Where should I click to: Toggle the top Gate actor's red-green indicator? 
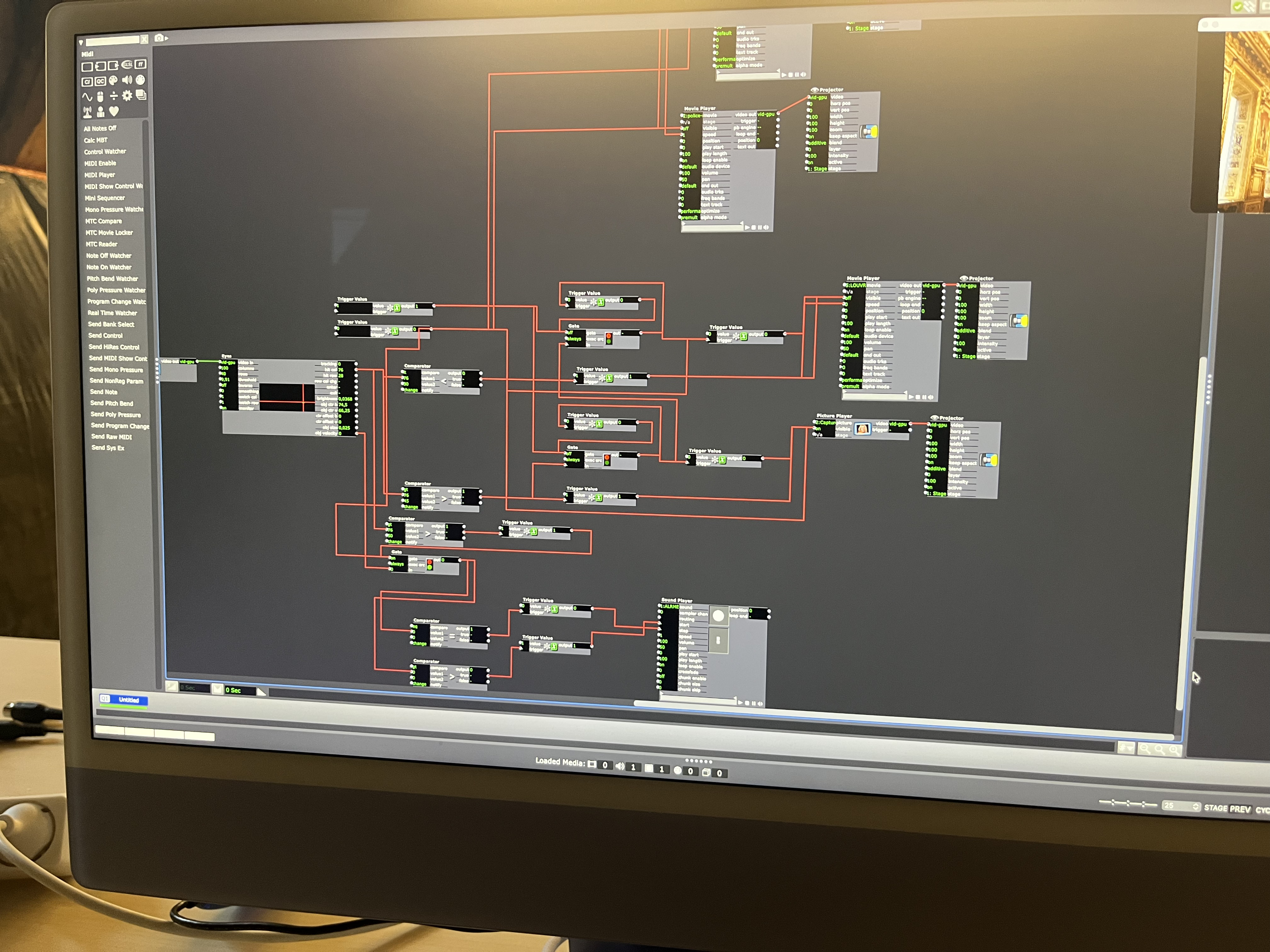(609, 338)
